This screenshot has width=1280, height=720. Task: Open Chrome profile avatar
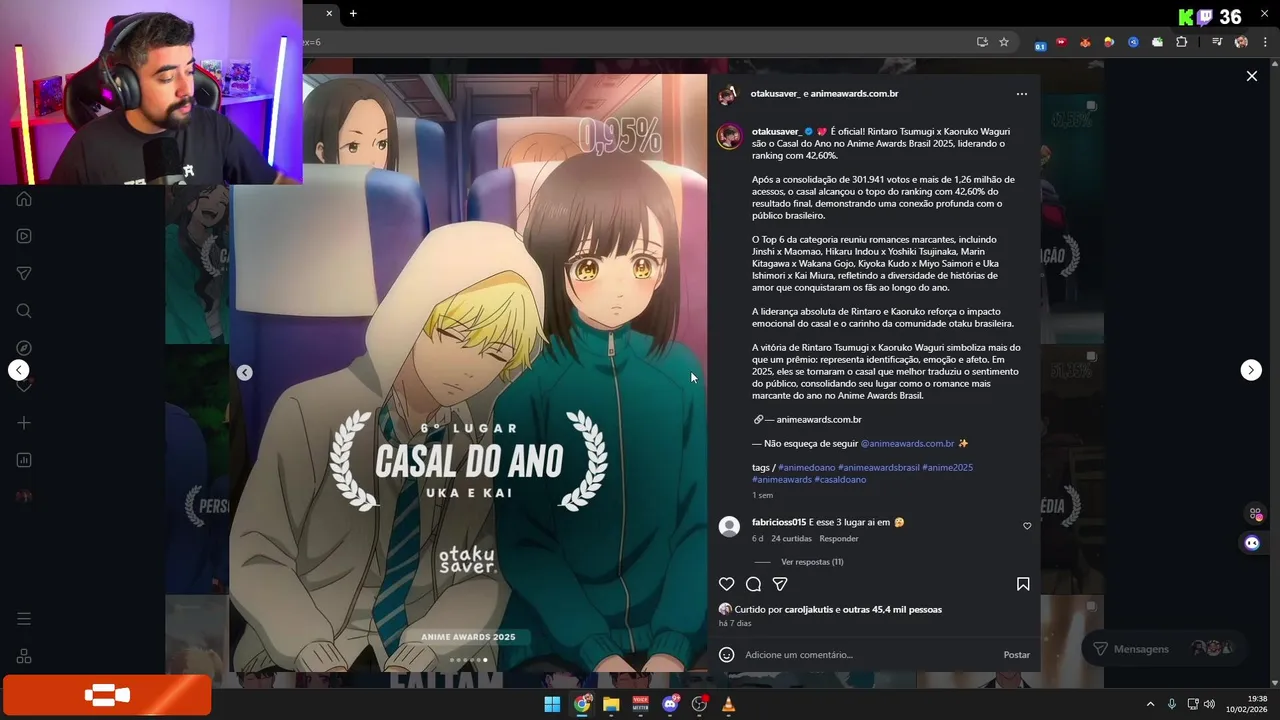point(1241,42)
